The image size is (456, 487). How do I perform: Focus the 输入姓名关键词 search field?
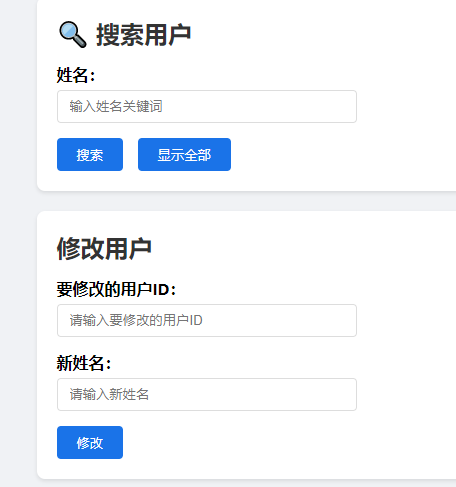coord(207,106)
